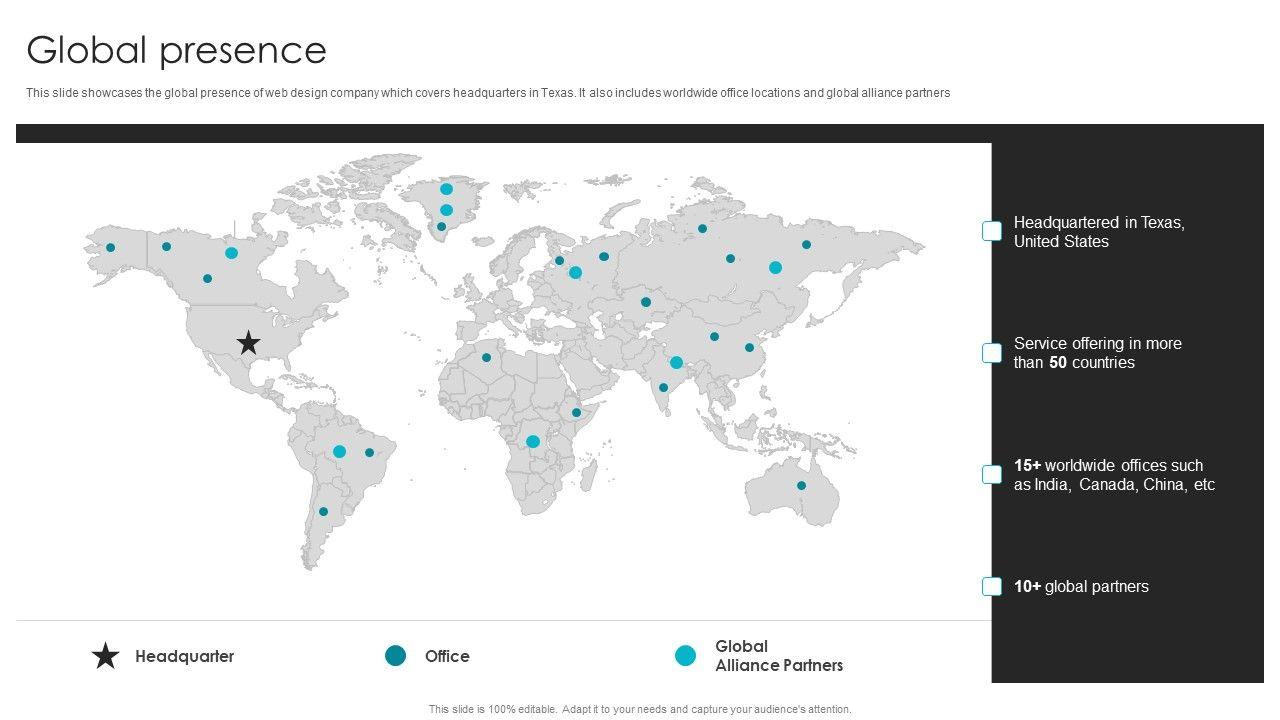Select the cyan Global Alliance Partners legend dot

point(685,656)
